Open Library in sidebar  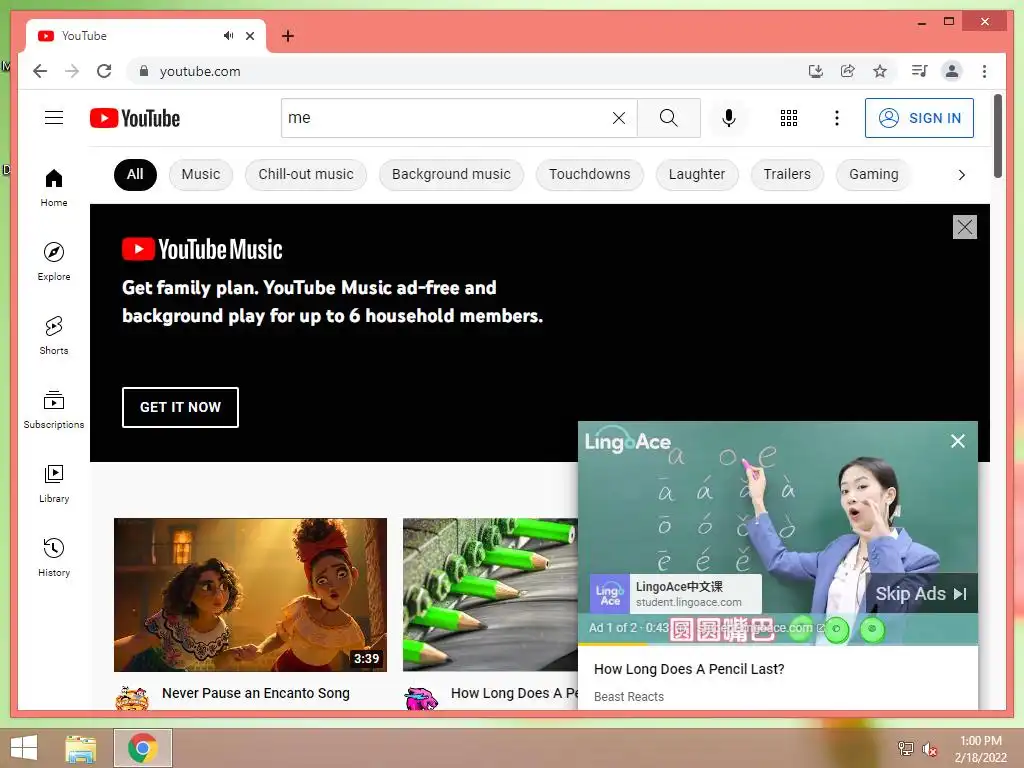coord(54,483)
